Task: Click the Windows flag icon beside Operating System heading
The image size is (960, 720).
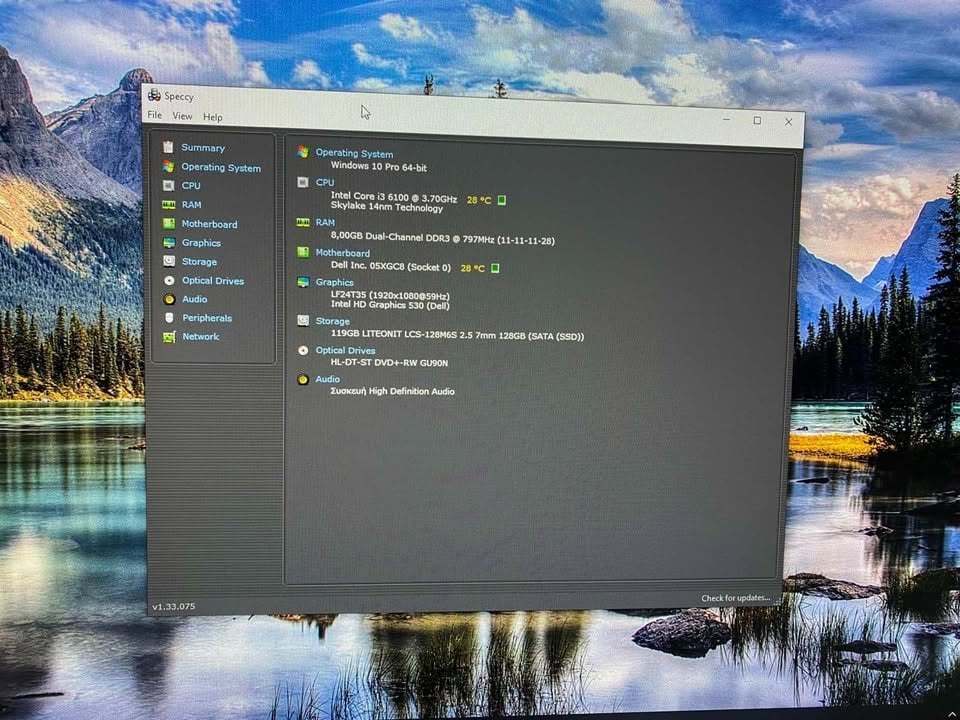Action: coord(303,152)
